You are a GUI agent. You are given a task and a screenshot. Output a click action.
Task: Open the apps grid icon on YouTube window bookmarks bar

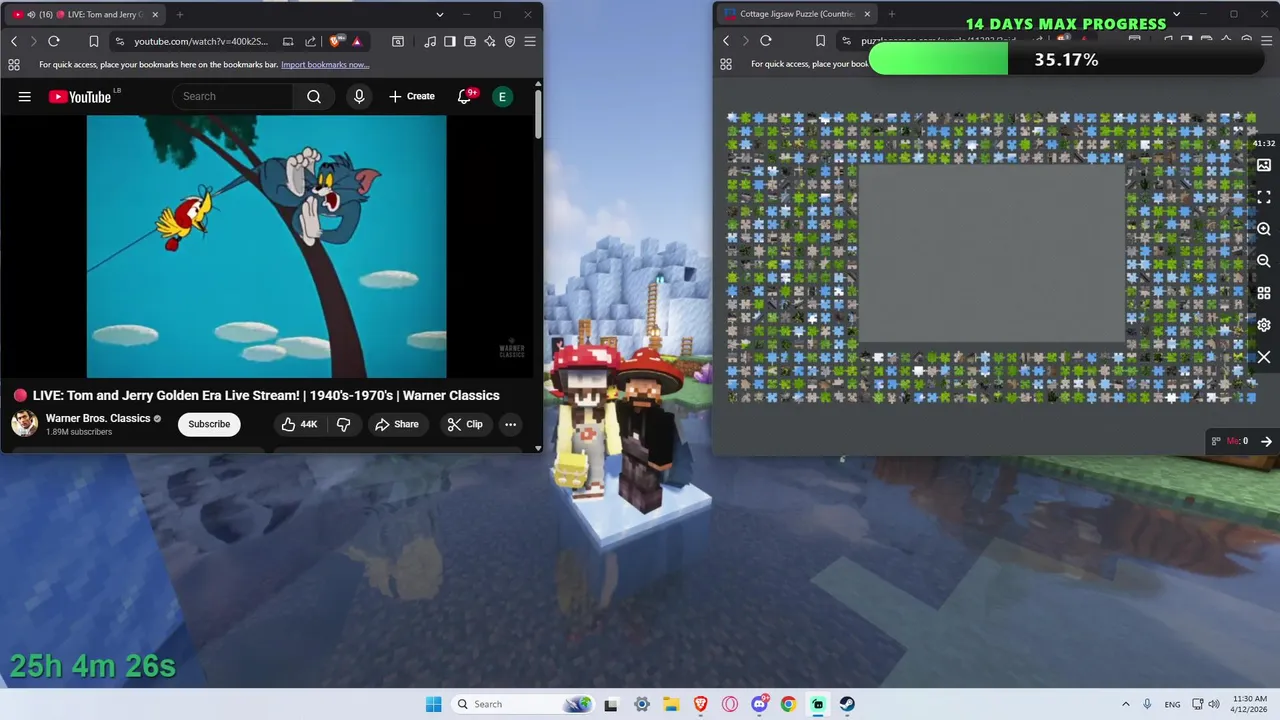coord(14,64)
